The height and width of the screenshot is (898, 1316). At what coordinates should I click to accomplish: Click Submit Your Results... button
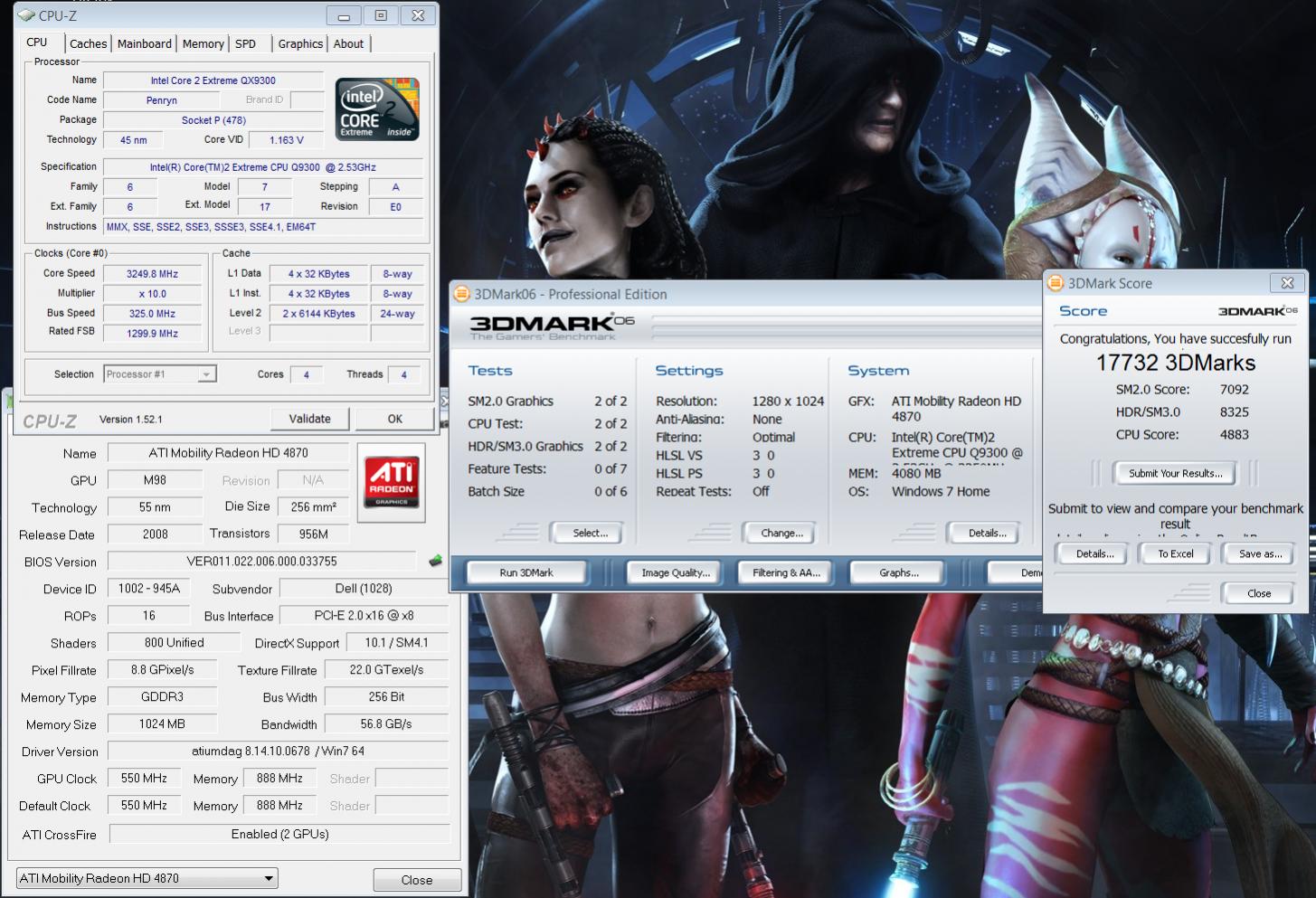pos(1176,473)
